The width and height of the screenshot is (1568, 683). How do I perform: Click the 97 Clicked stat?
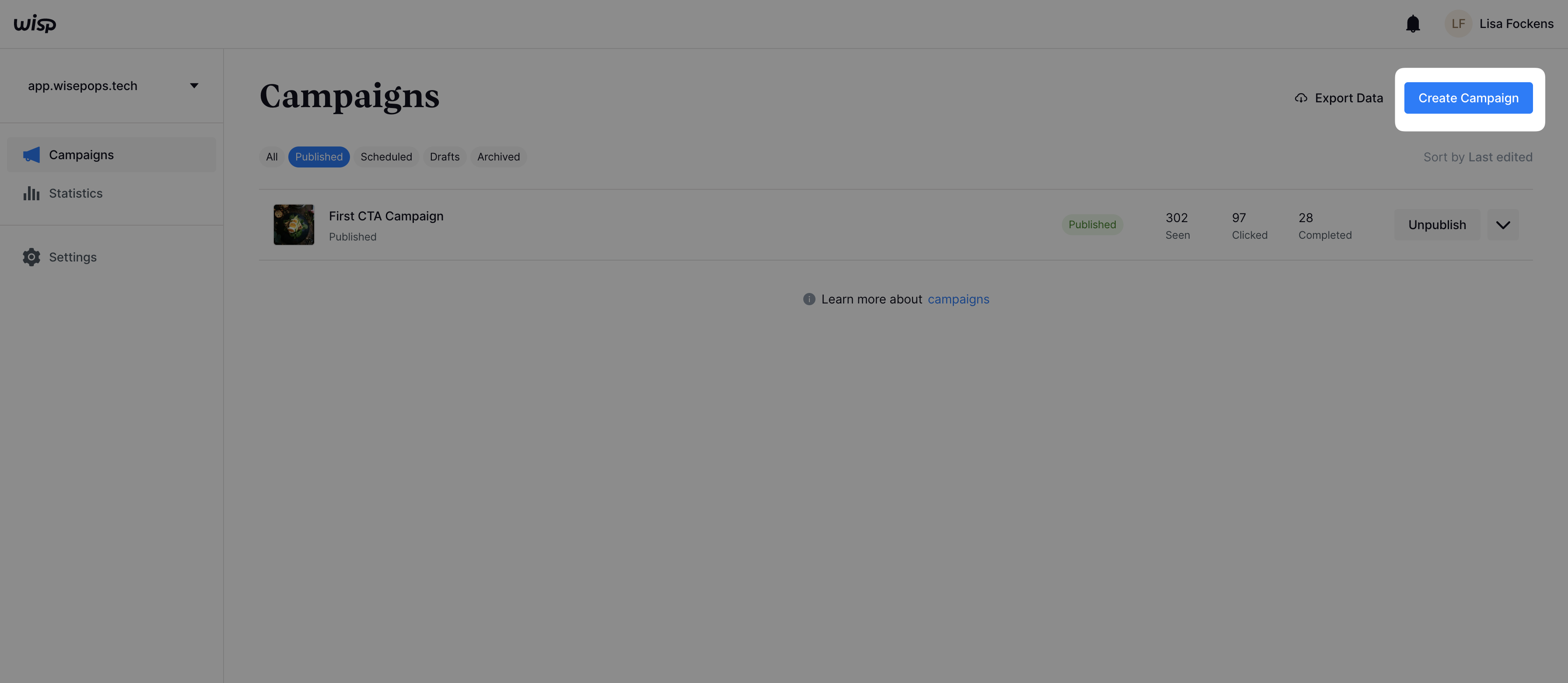tap(1249, 226)
